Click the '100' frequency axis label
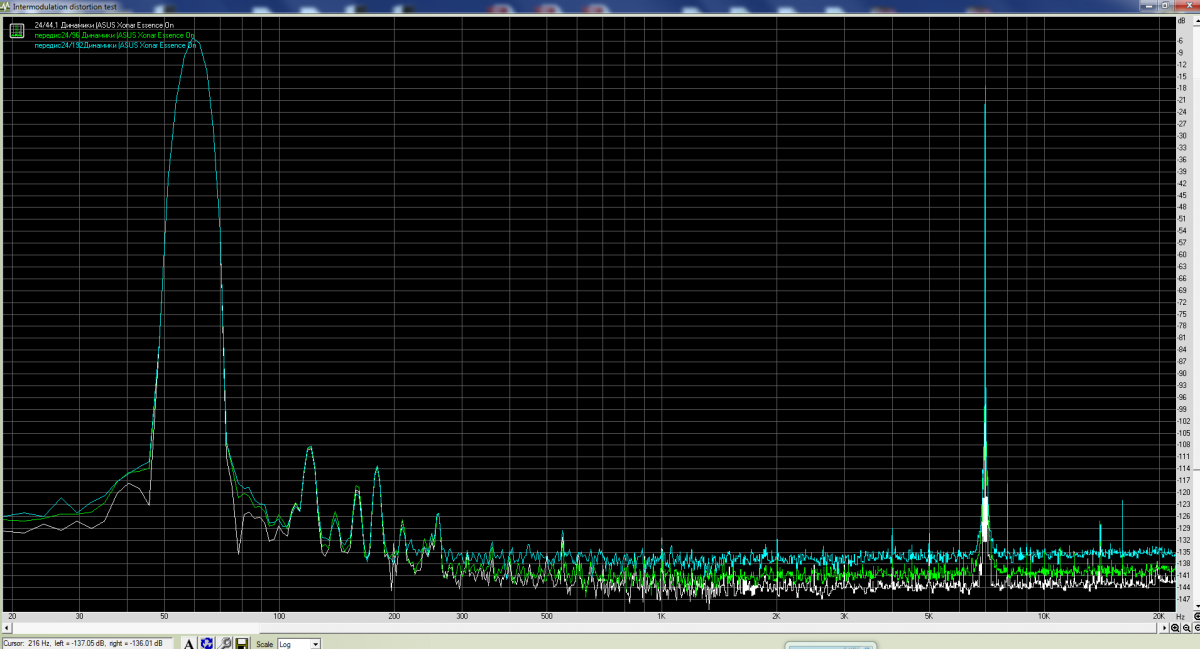1200x649 pixels. (x=279, y=616)
